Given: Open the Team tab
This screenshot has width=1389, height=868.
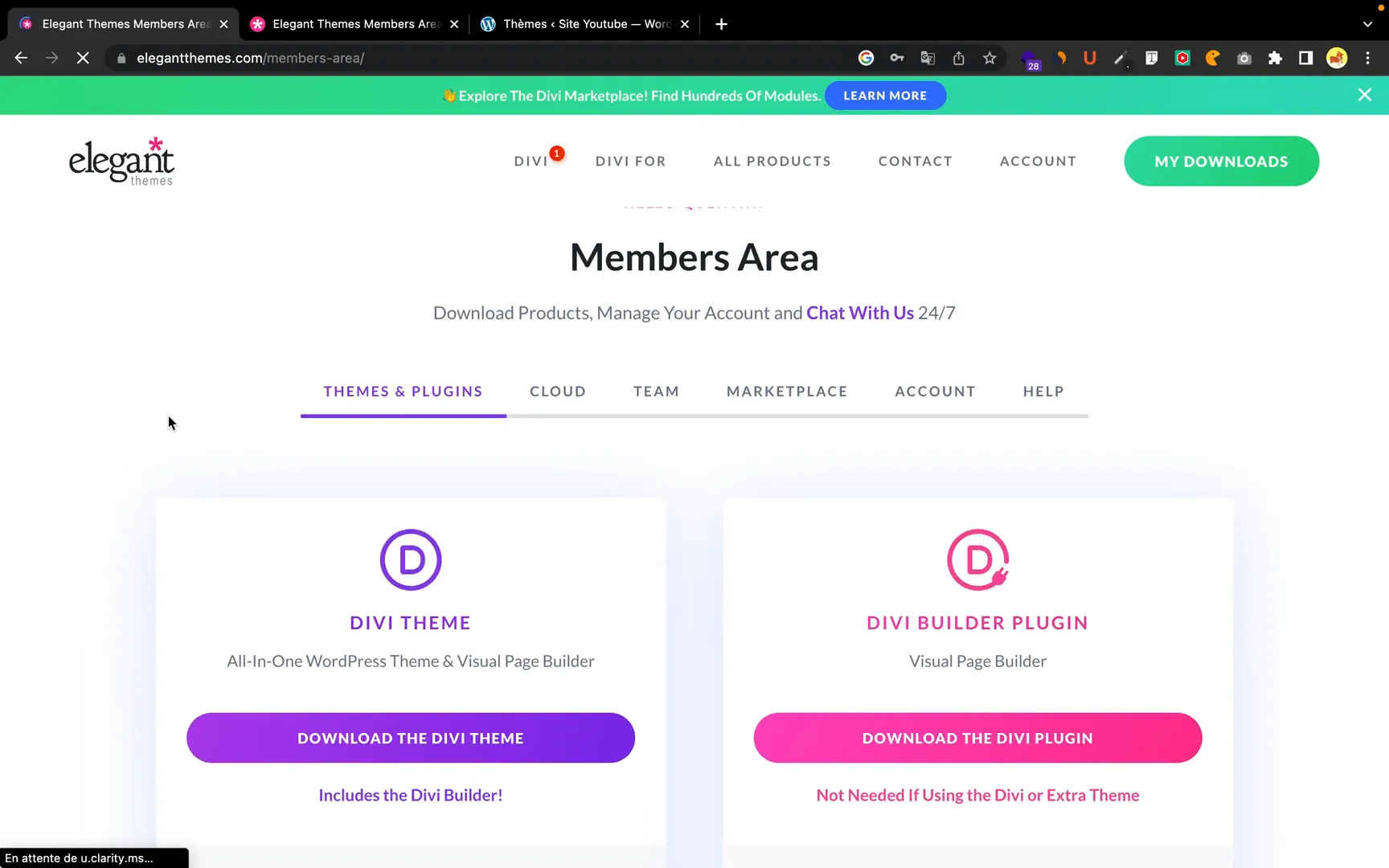Looking at the screenshot, I should pyautogui.click(x=656, y=391).
